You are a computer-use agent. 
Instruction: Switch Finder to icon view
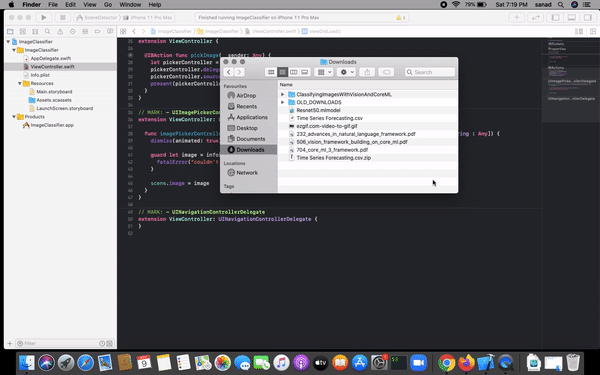271,72
